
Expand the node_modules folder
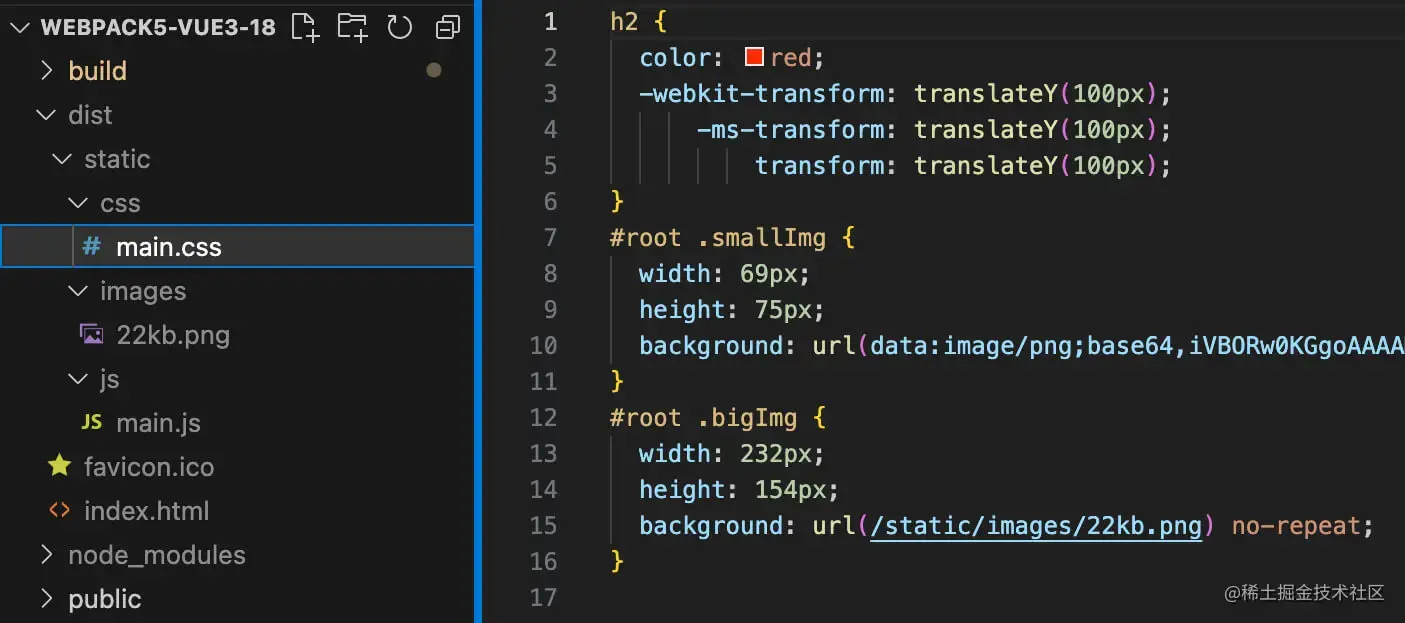pyautogui.click(x=46, y=554)
